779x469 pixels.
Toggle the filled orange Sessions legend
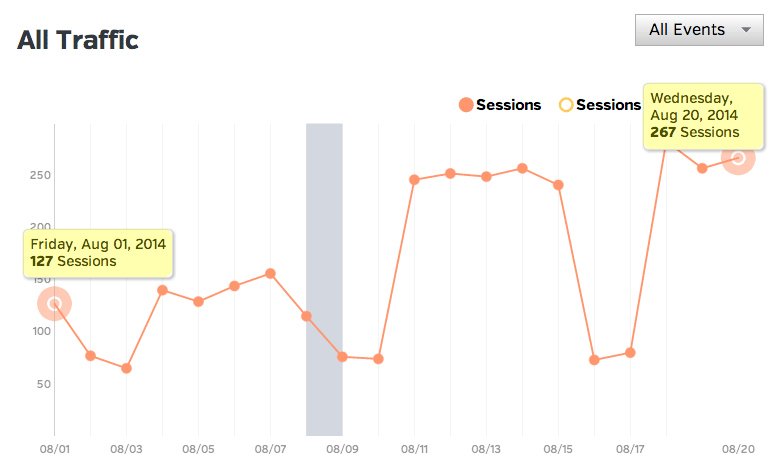(500, 105)
